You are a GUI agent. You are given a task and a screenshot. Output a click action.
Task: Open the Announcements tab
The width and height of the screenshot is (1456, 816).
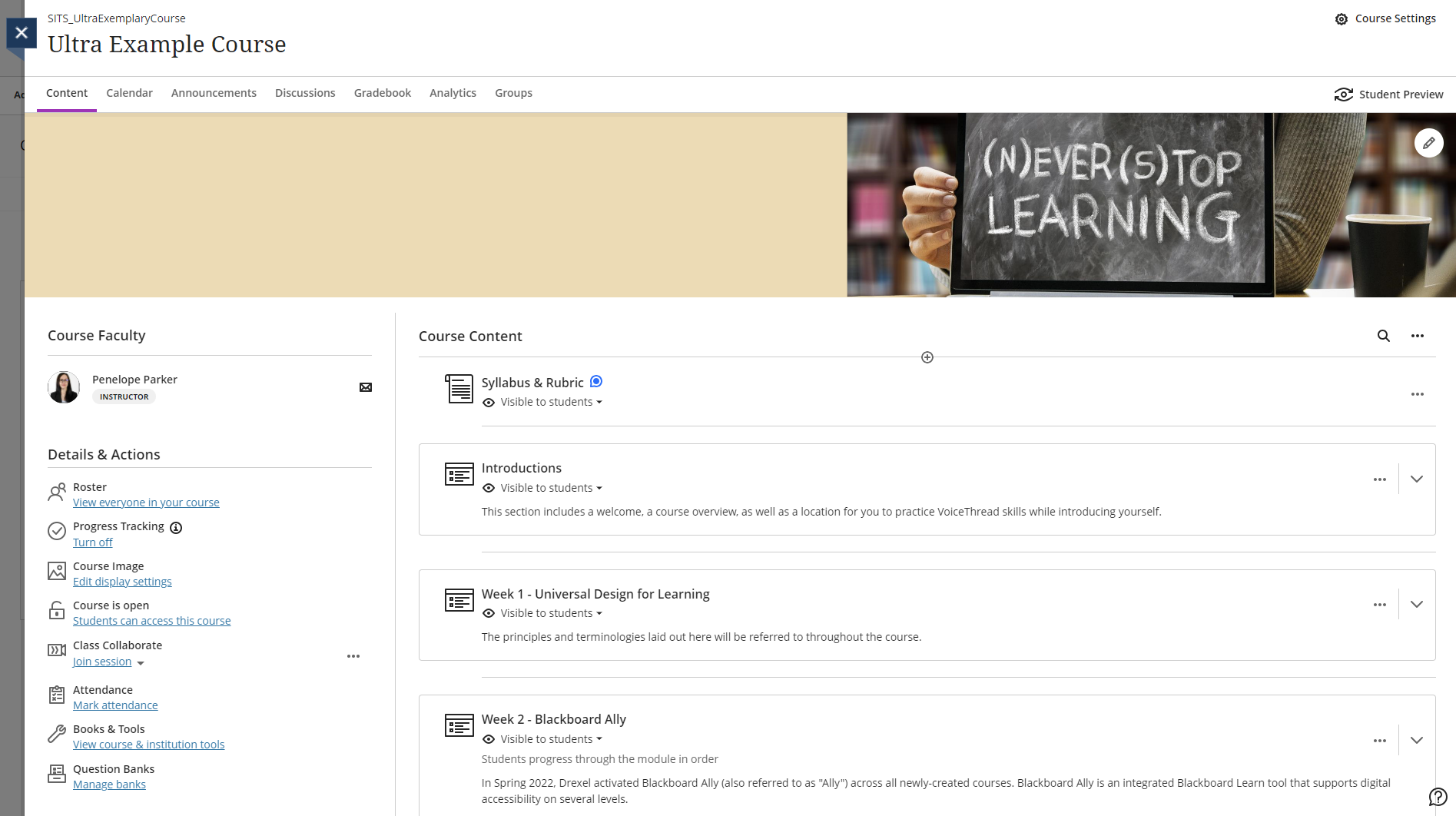click(x=214, y=93)
